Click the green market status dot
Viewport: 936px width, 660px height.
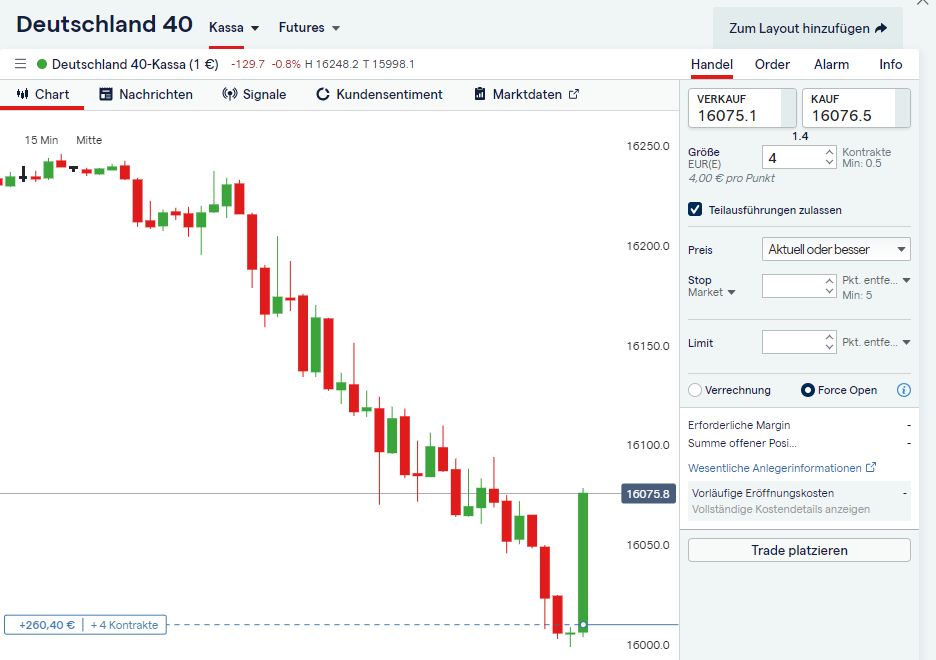pyautogui.click(x=42, y=64)
